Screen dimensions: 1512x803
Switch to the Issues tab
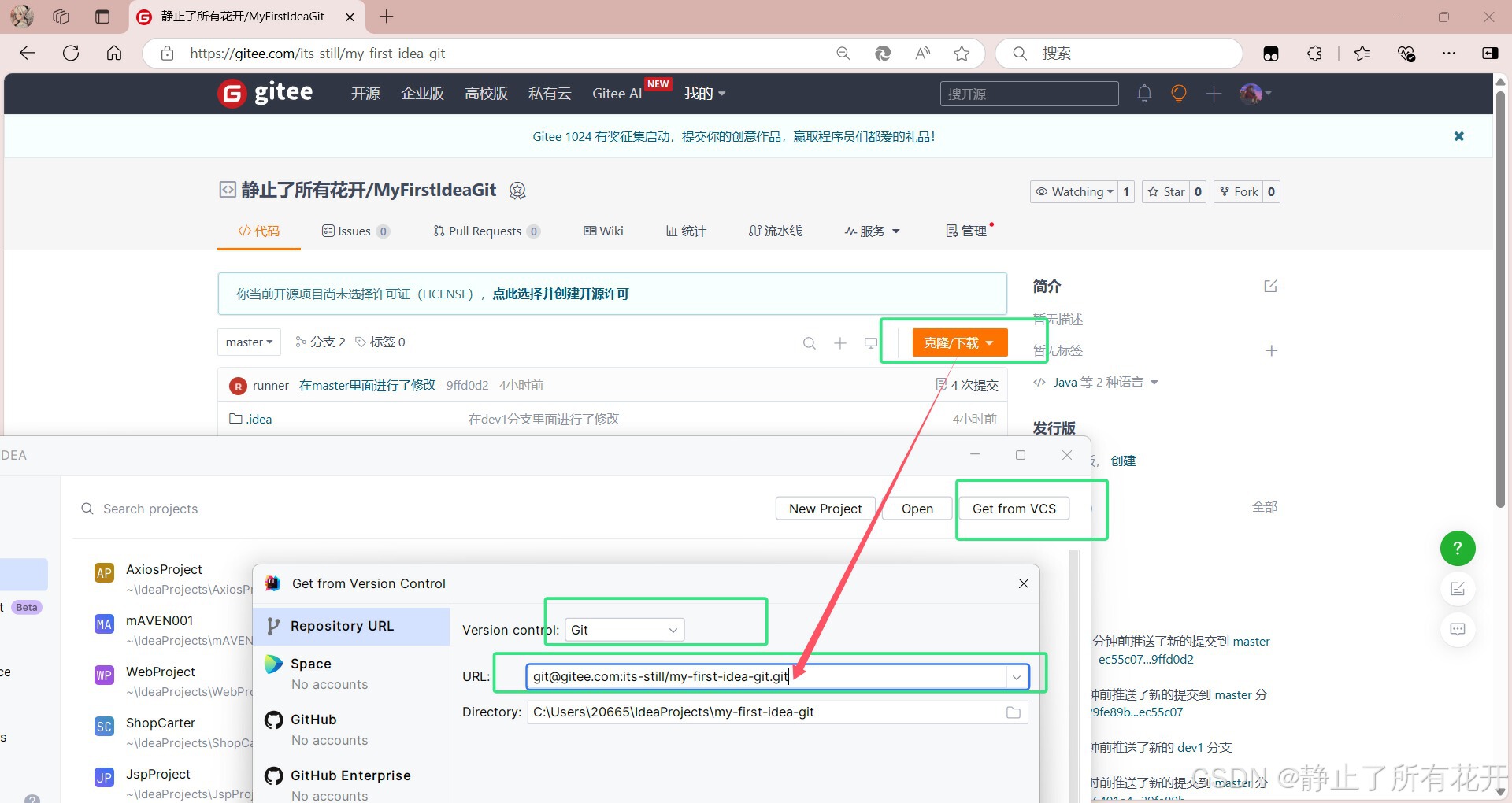(355, 231)
